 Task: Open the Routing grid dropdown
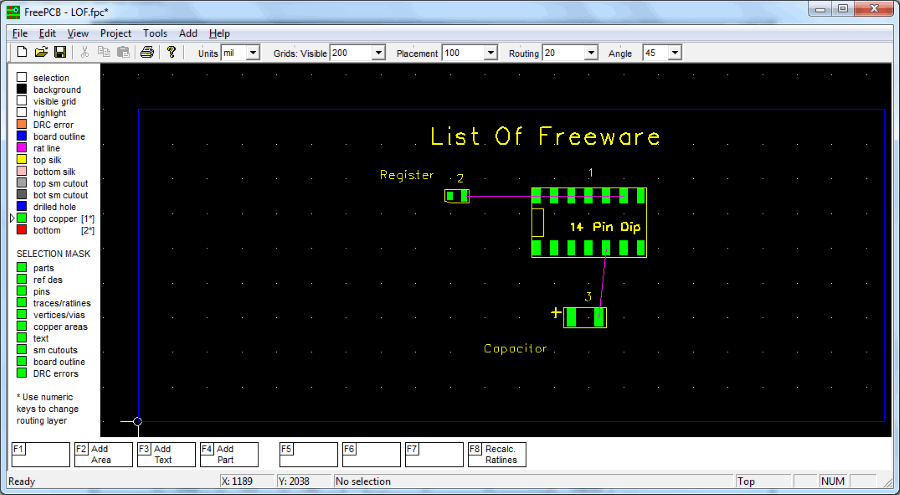(x=591, y=53)
